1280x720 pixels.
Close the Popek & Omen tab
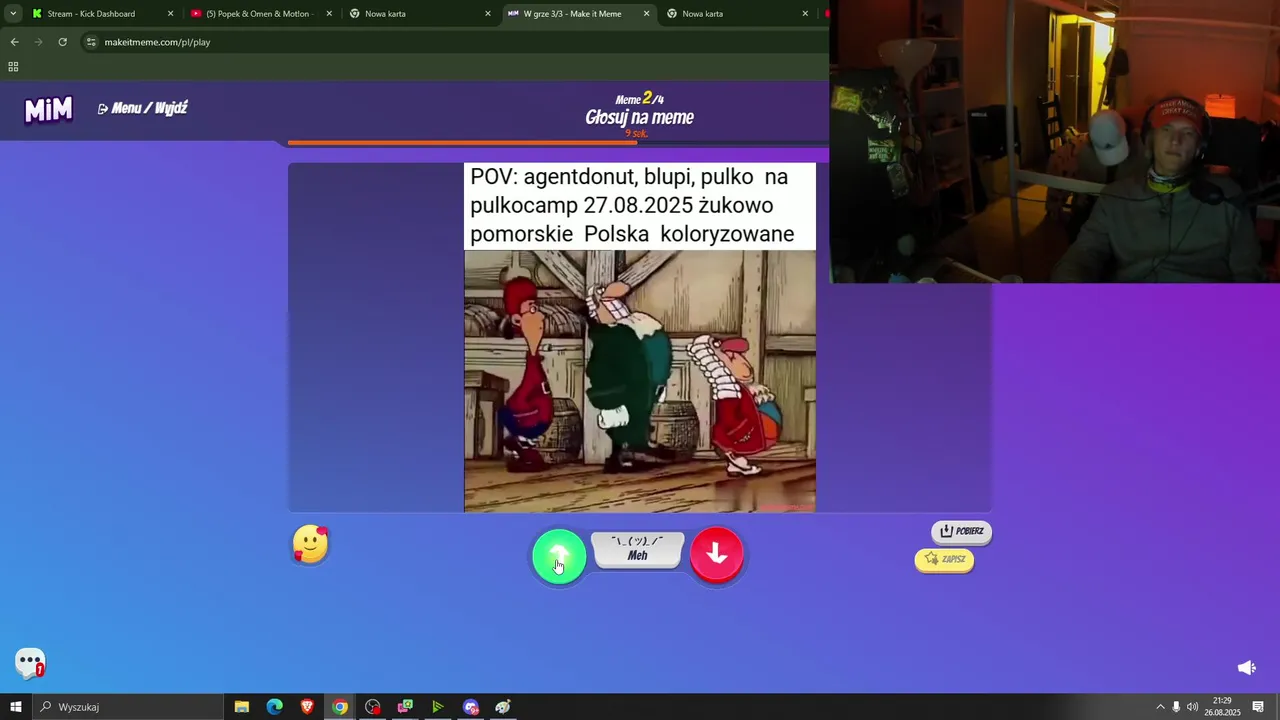(329, 14)
